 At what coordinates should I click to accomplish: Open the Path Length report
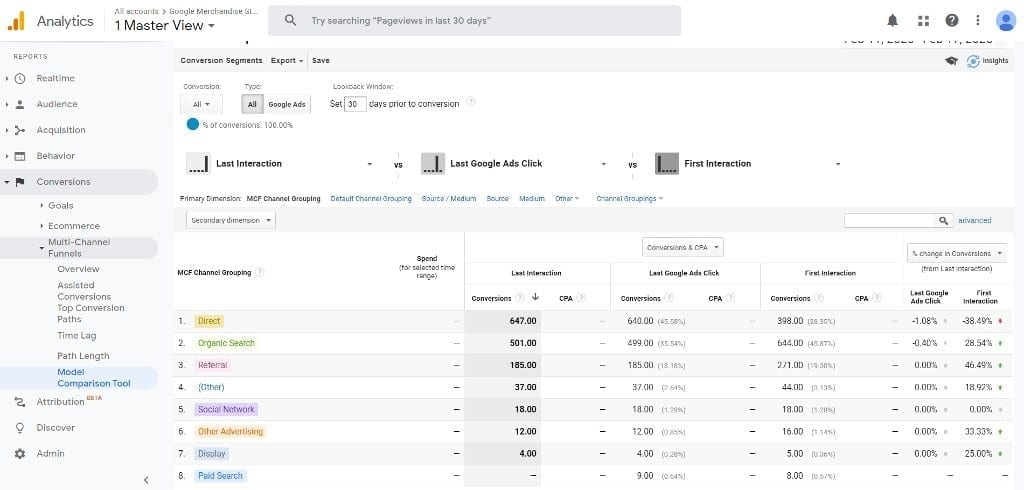coord(83,356)
